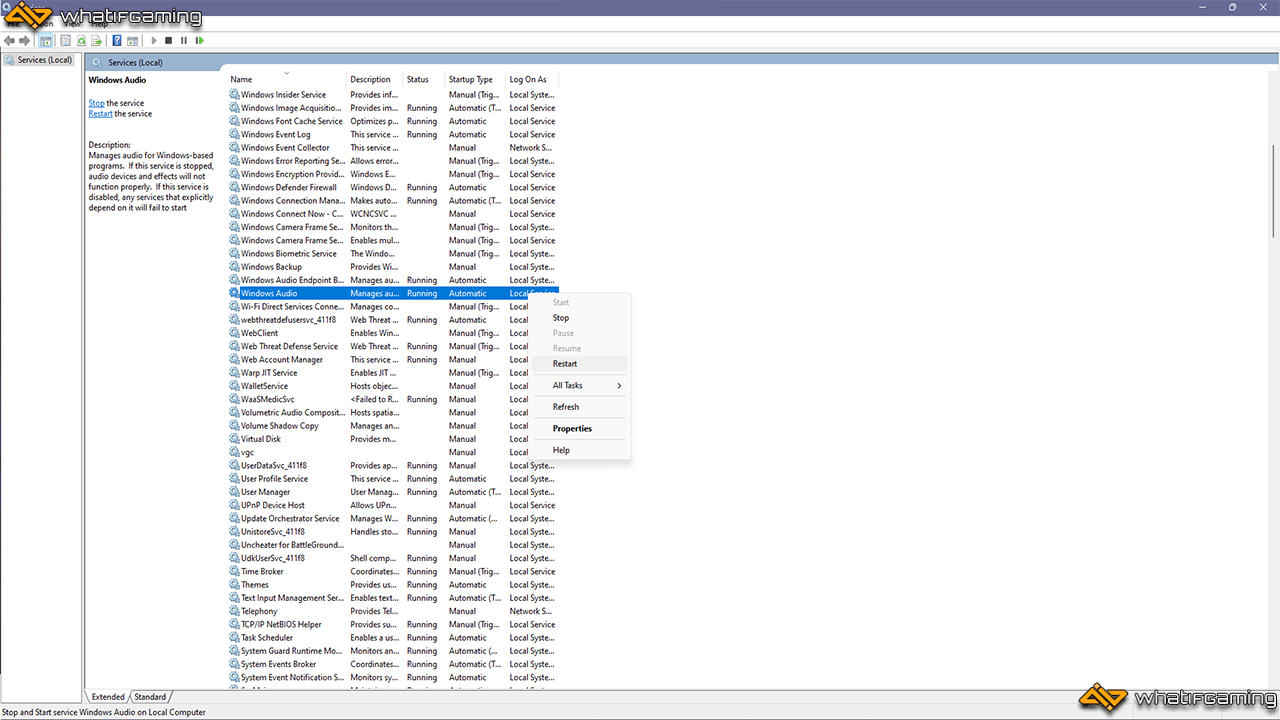
Task: Select the Update Orchestrator Service row
Action: [x=393, y=519]
